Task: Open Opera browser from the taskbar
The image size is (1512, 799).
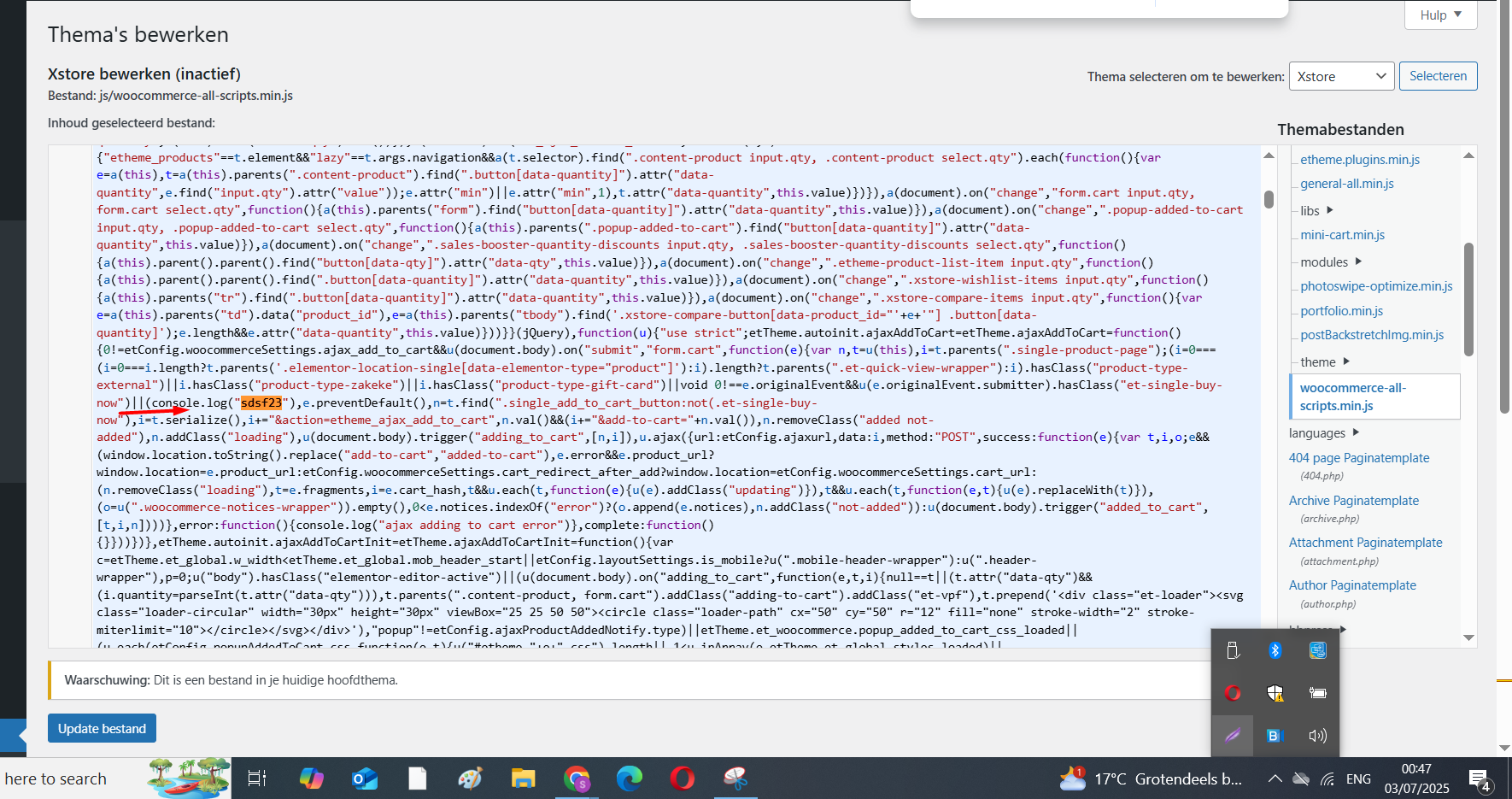Action: pos(683,778)
